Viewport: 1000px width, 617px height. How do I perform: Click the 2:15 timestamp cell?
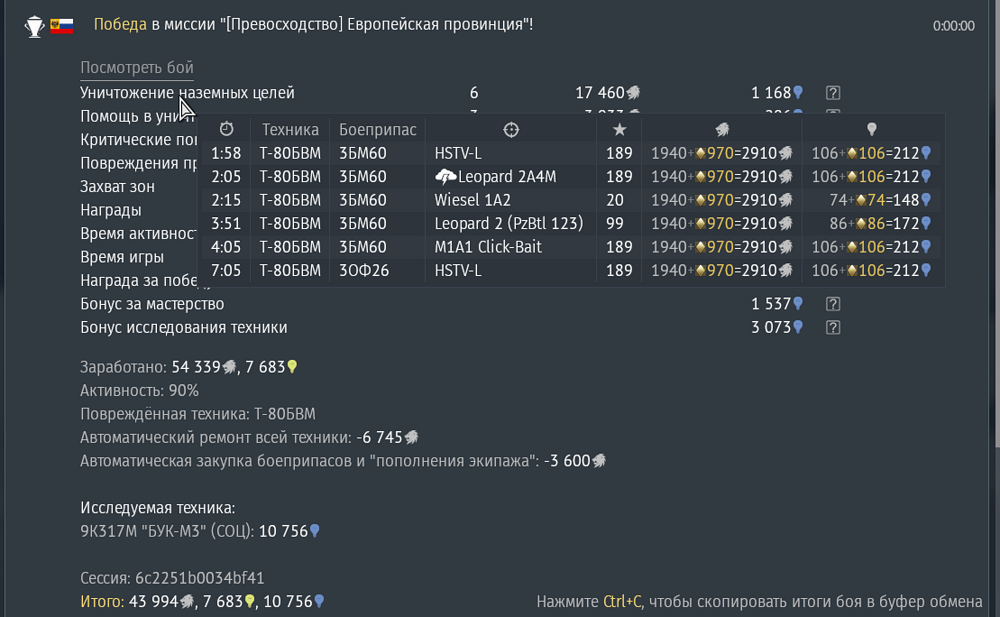226,200
